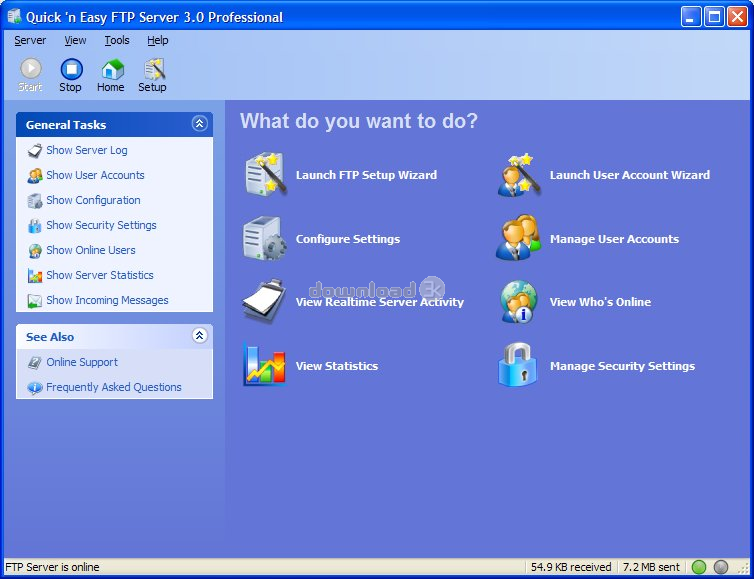The image size is (754, 579).
Task: Click the '54.9 KB received' status entry
Action: point(571,567)
